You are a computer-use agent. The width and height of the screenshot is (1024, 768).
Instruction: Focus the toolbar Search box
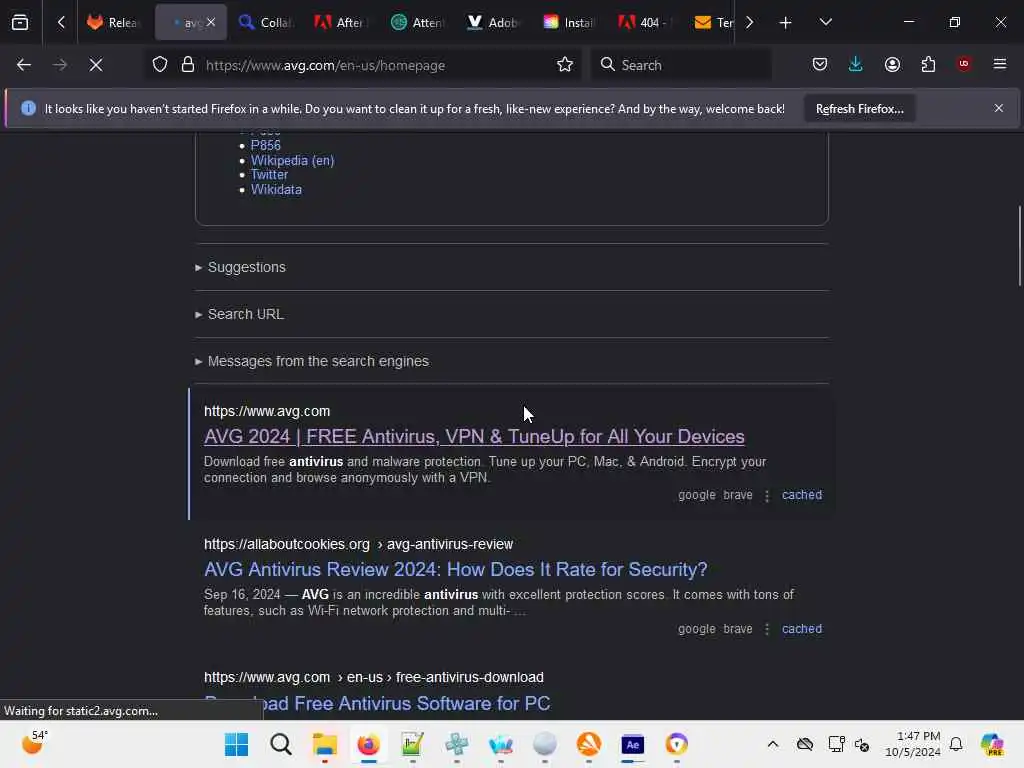coord(681,65)
